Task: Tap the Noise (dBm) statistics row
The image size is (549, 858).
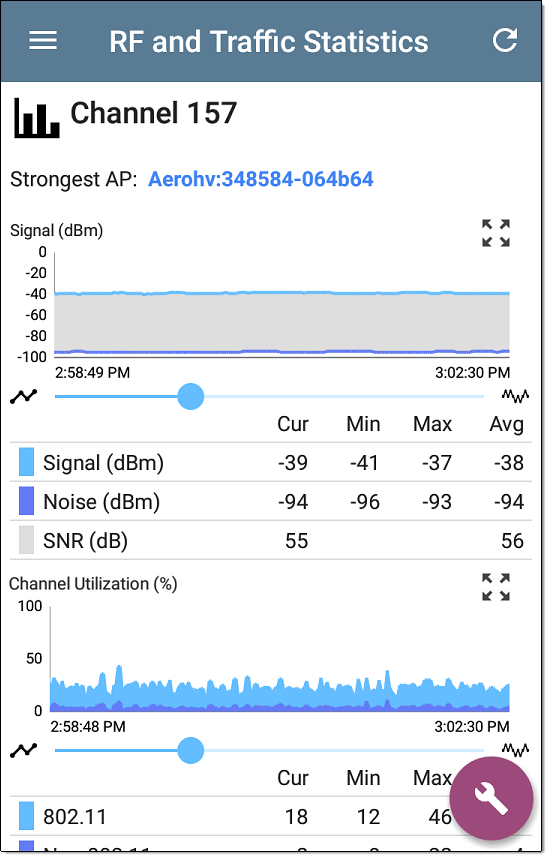Action: click(x=271, y=501)
